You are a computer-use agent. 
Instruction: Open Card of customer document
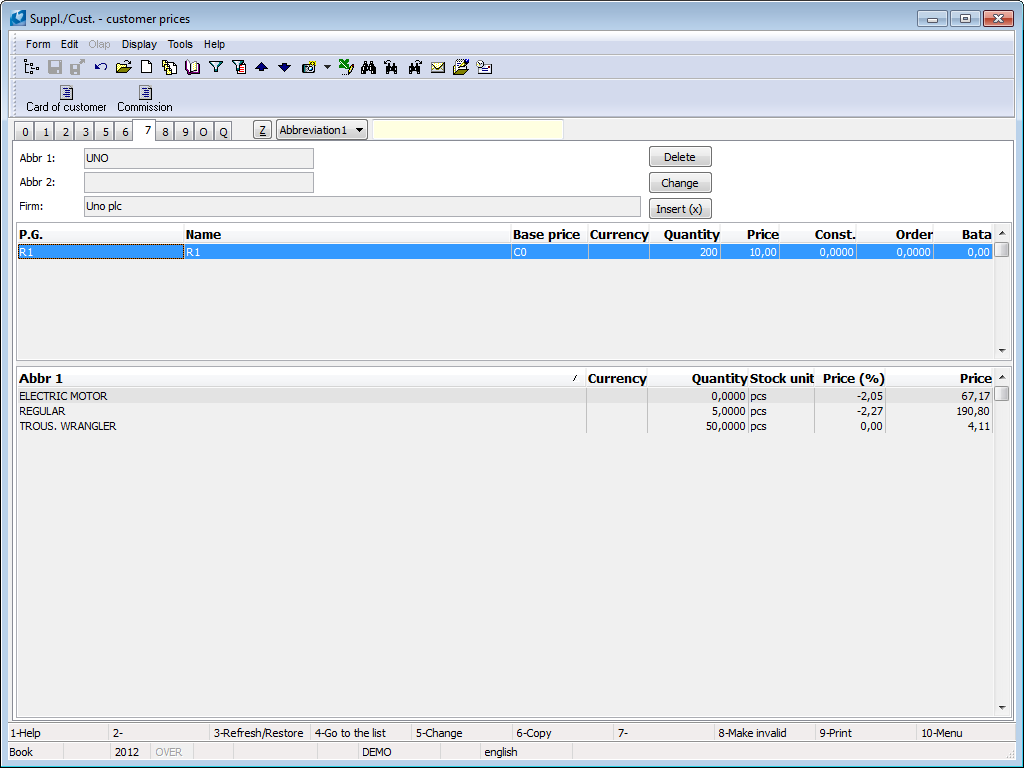click(66, 99)
